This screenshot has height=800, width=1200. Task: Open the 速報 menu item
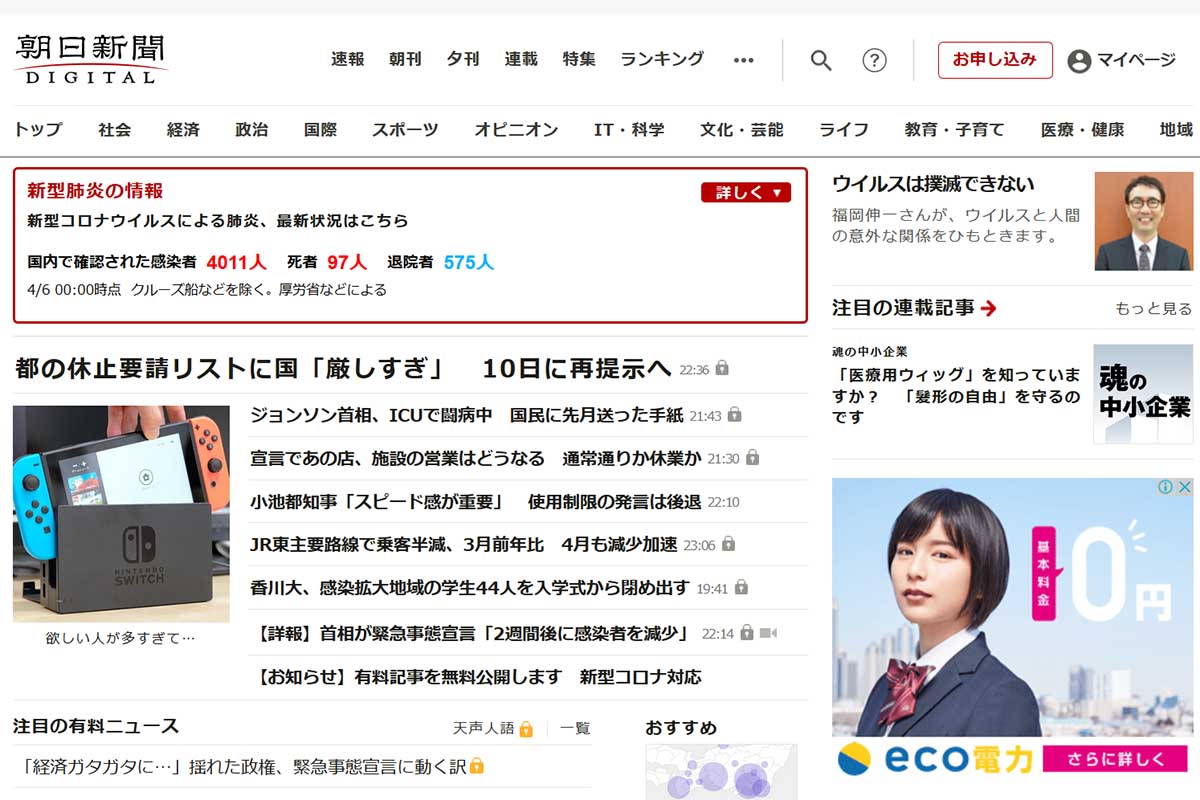[347, 59]
